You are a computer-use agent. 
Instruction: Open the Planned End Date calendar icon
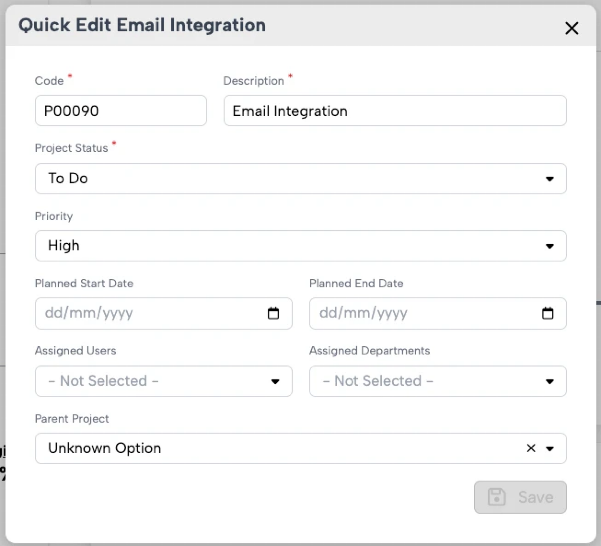coord(547,313)
